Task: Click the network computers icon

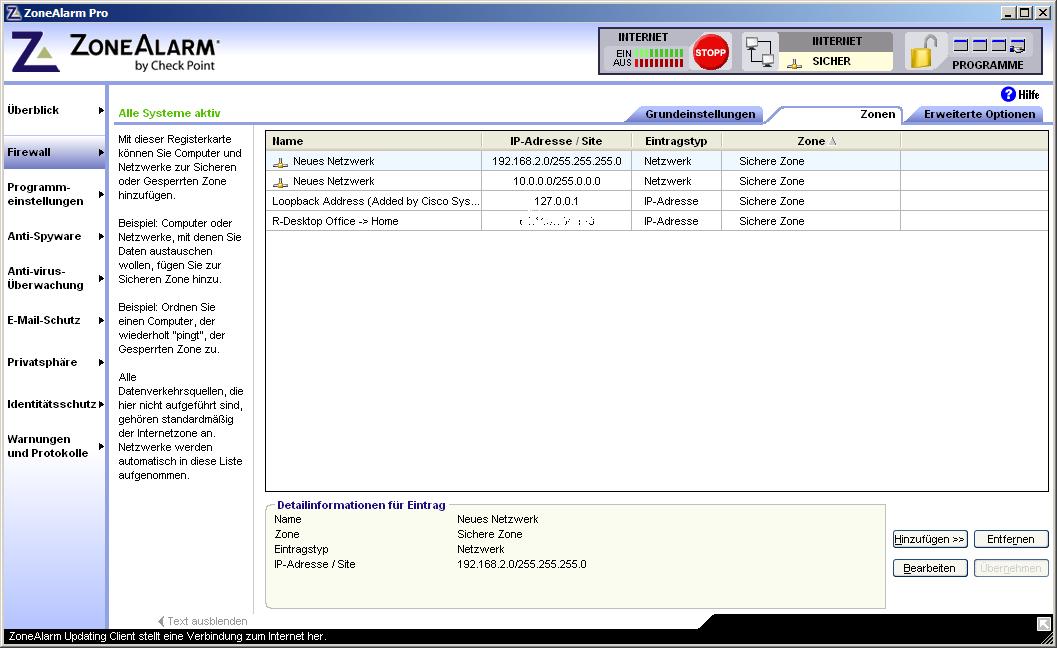Action: pyautogui.click(x=760, y=52)
